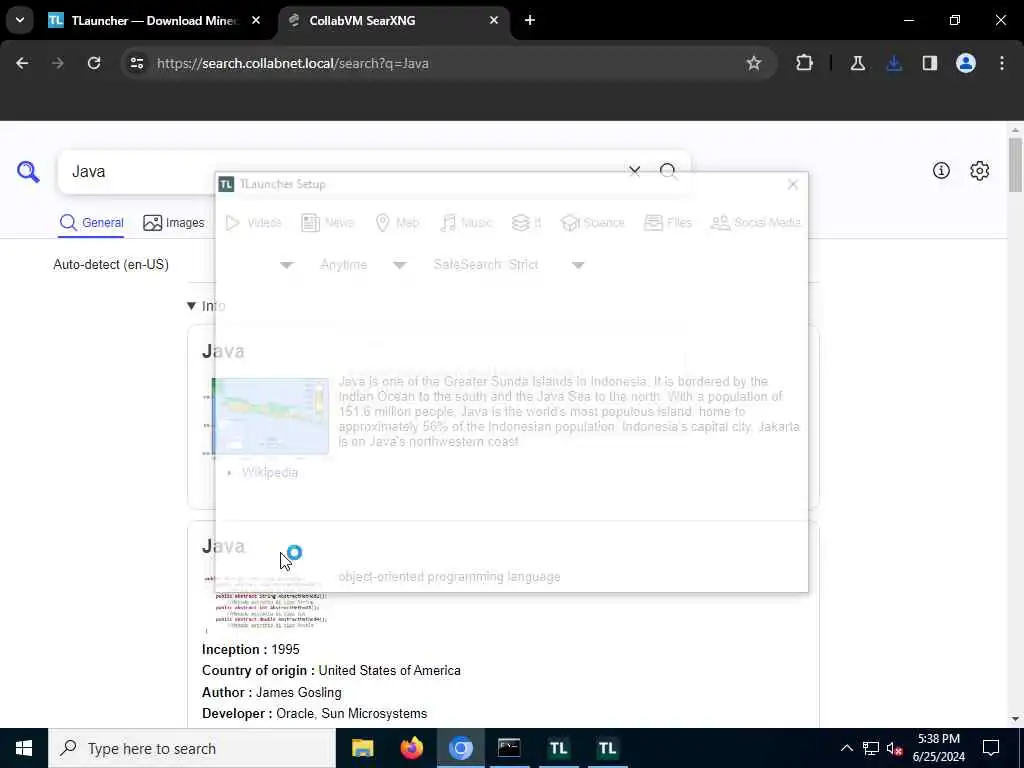The height and width of the screenshot is (768, 1024).
Task: Switch to the Images search tab
Action: tap(174, 223)
